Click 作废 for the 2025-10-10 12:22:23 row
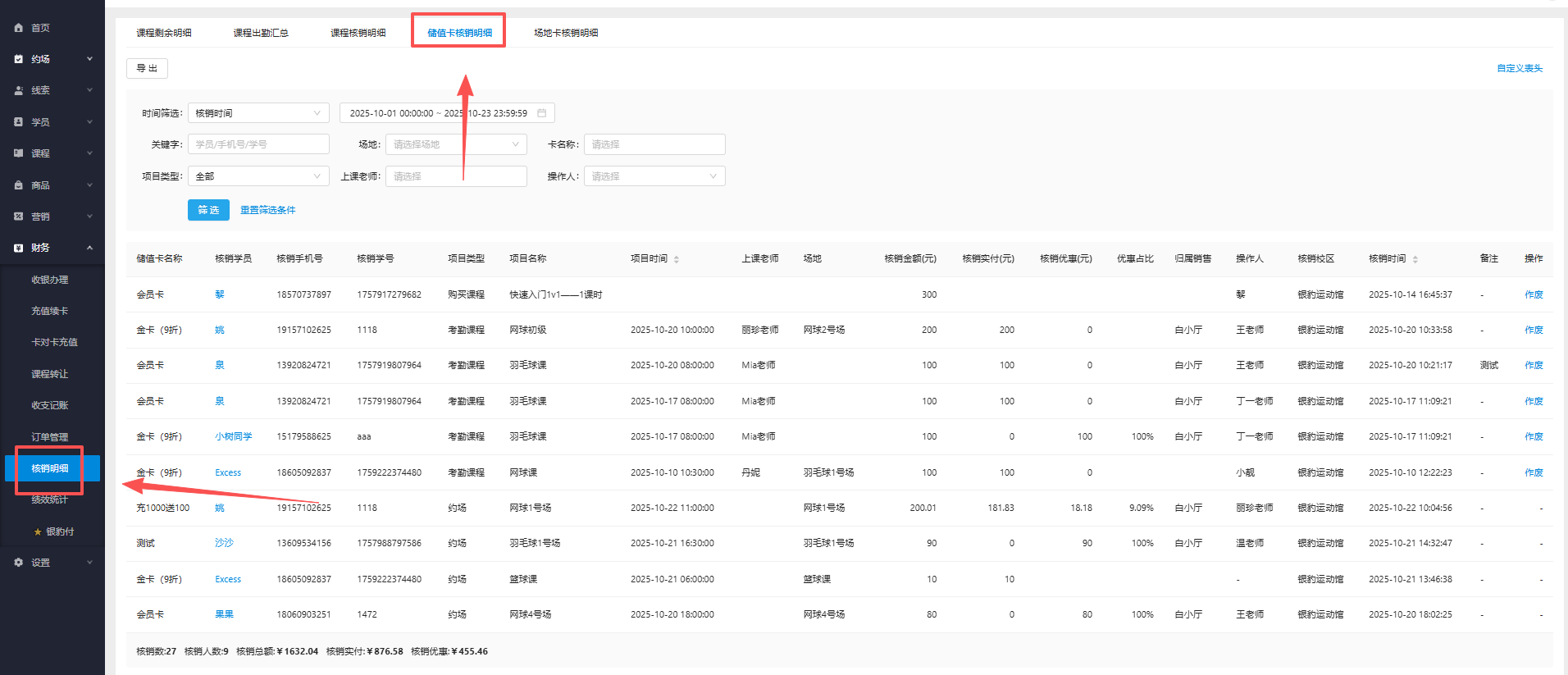The width and height of the screenshot is (1568, 675). click(1534, 472)
